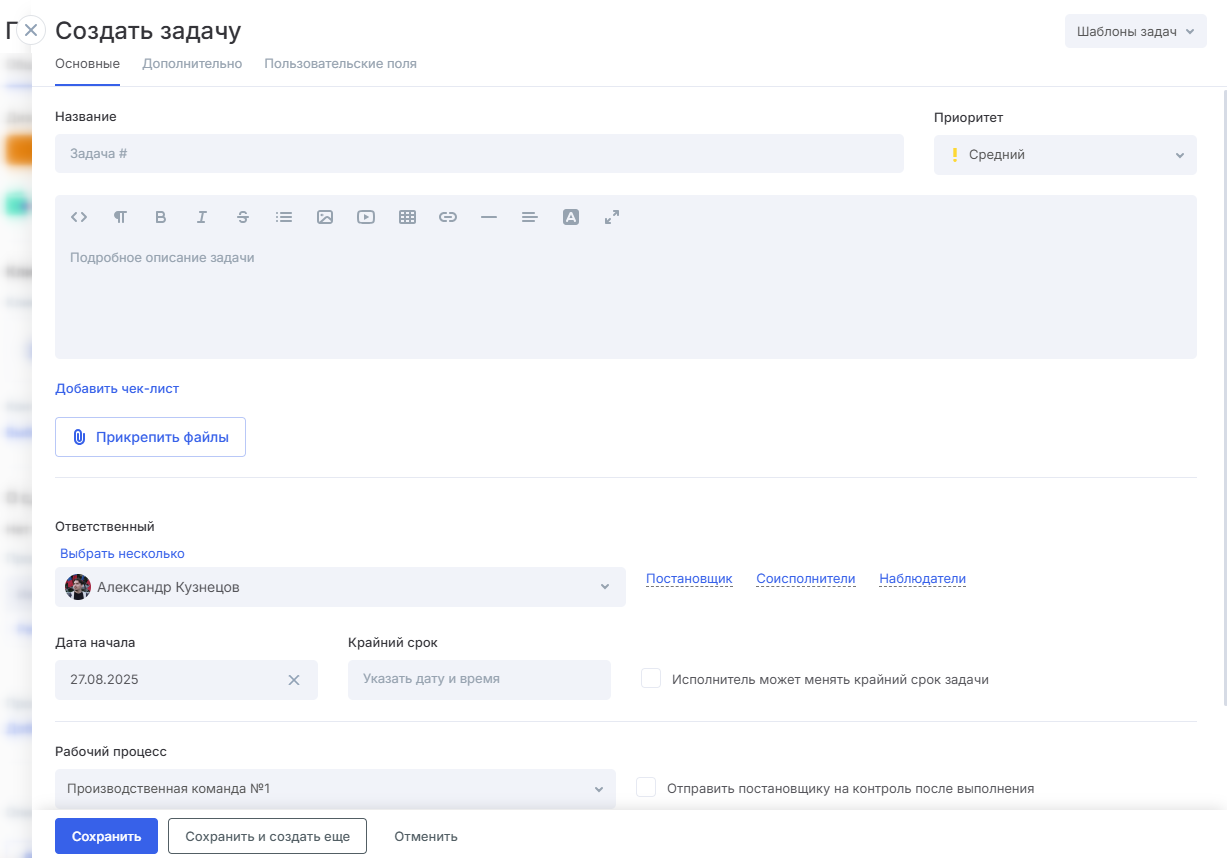The width and height of the screenshot is (1227, 858).
Task: Expand description editor to fullscreen
Action: coord(612,217)
